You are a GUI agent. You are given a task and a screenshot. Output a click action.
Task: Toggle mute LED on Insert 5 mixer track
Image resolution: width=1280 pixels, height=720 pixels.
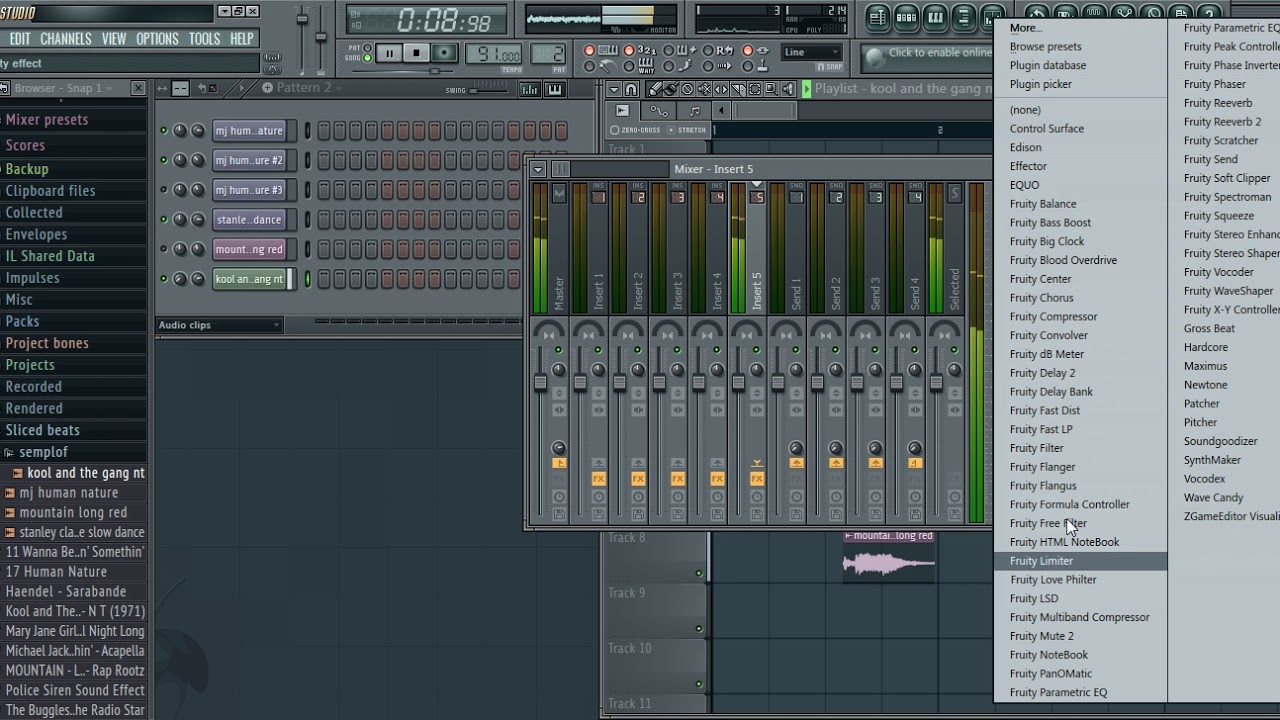coord(757,350)
